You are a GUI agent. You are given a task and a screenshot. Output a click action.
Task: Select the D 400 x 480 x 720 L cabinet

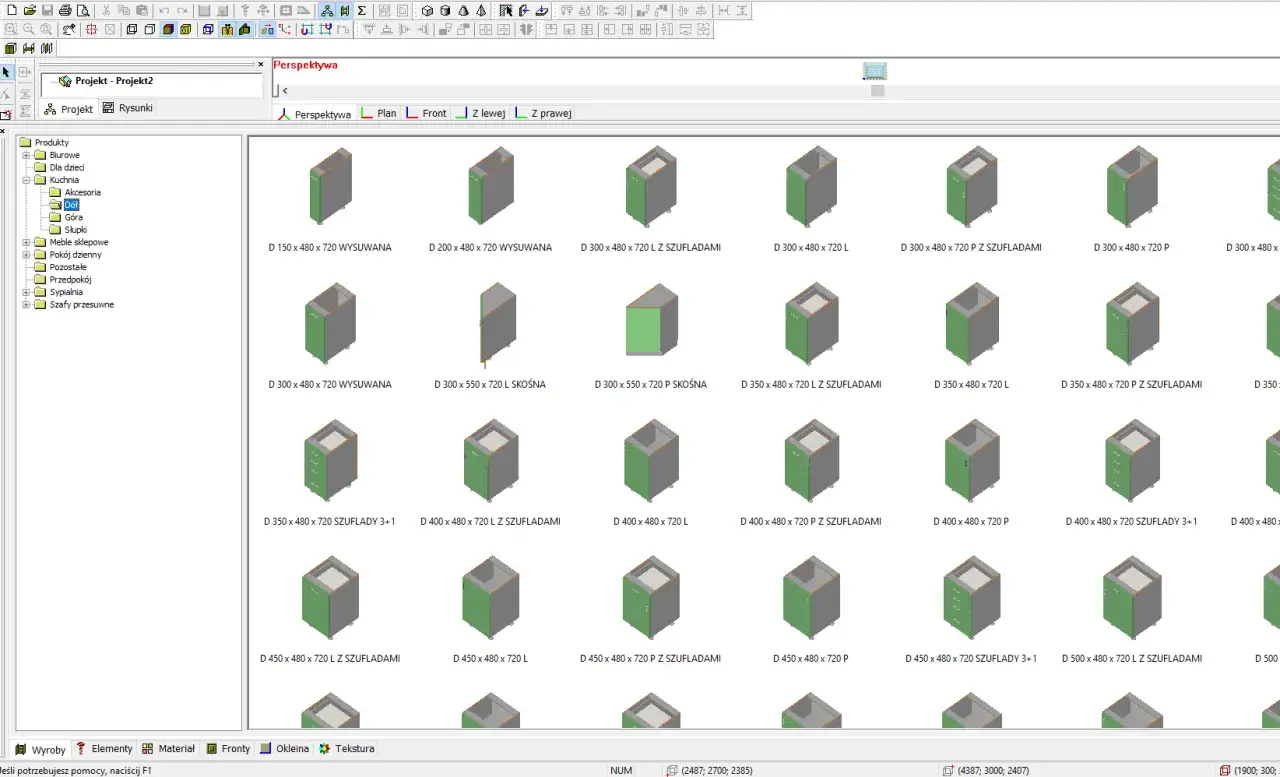(651, 472)
